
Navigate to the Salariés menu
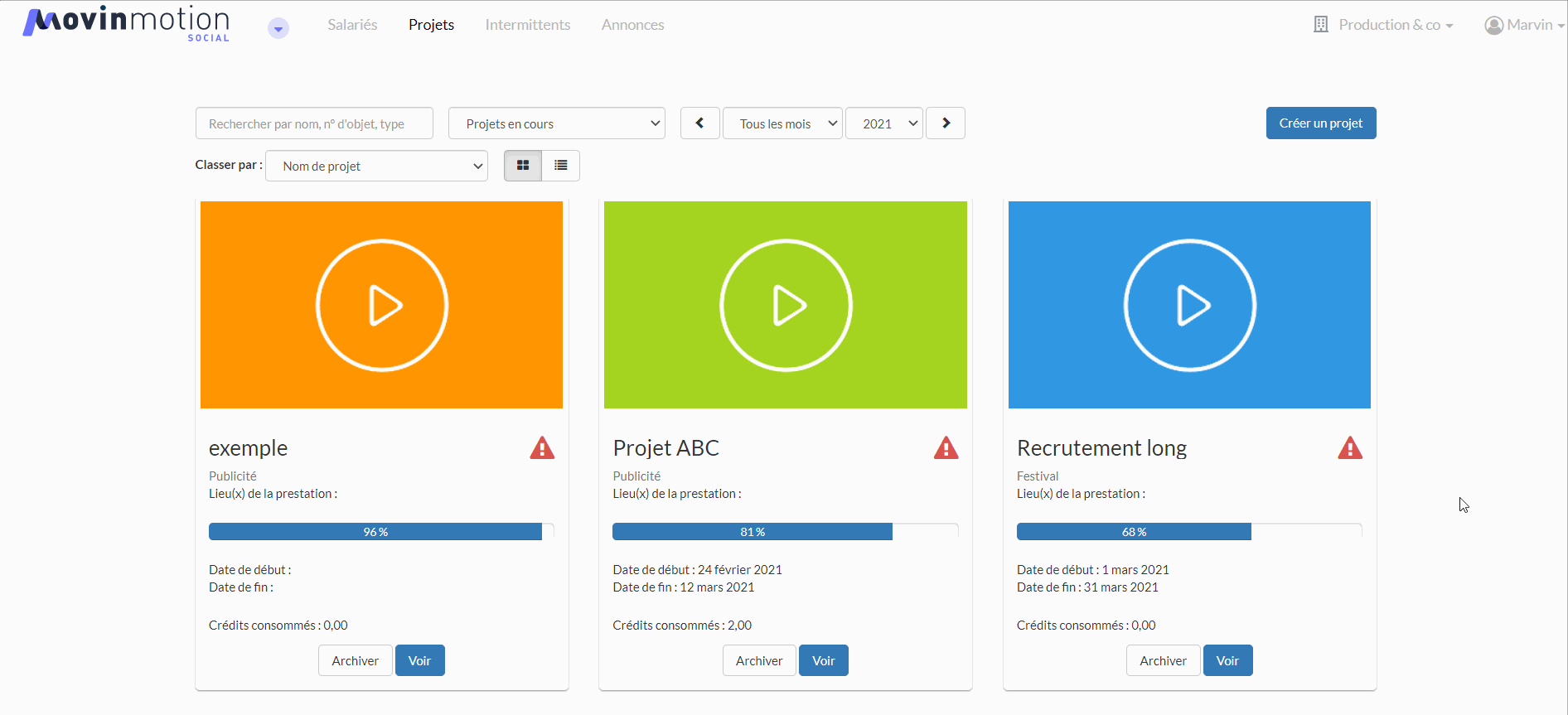(x=352, y=25)
